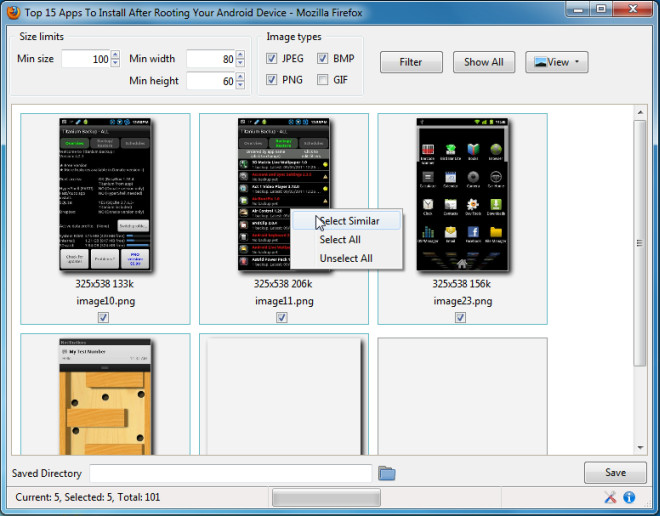
Task: Select the image10.png thumbnail
Action: click(x=105, y=195)
